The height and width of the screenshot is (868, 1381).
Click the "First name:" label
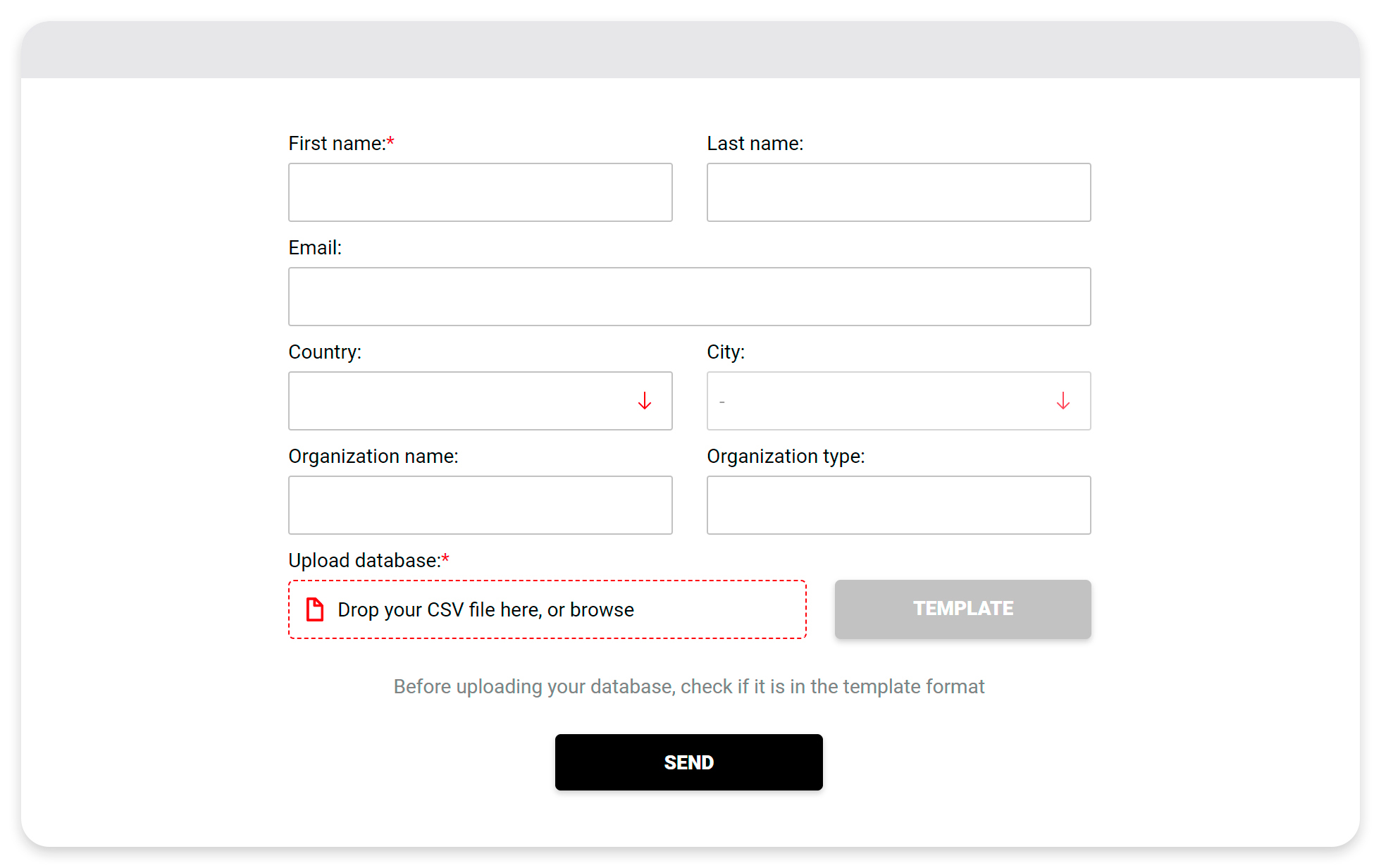click(x=337, y=144)
